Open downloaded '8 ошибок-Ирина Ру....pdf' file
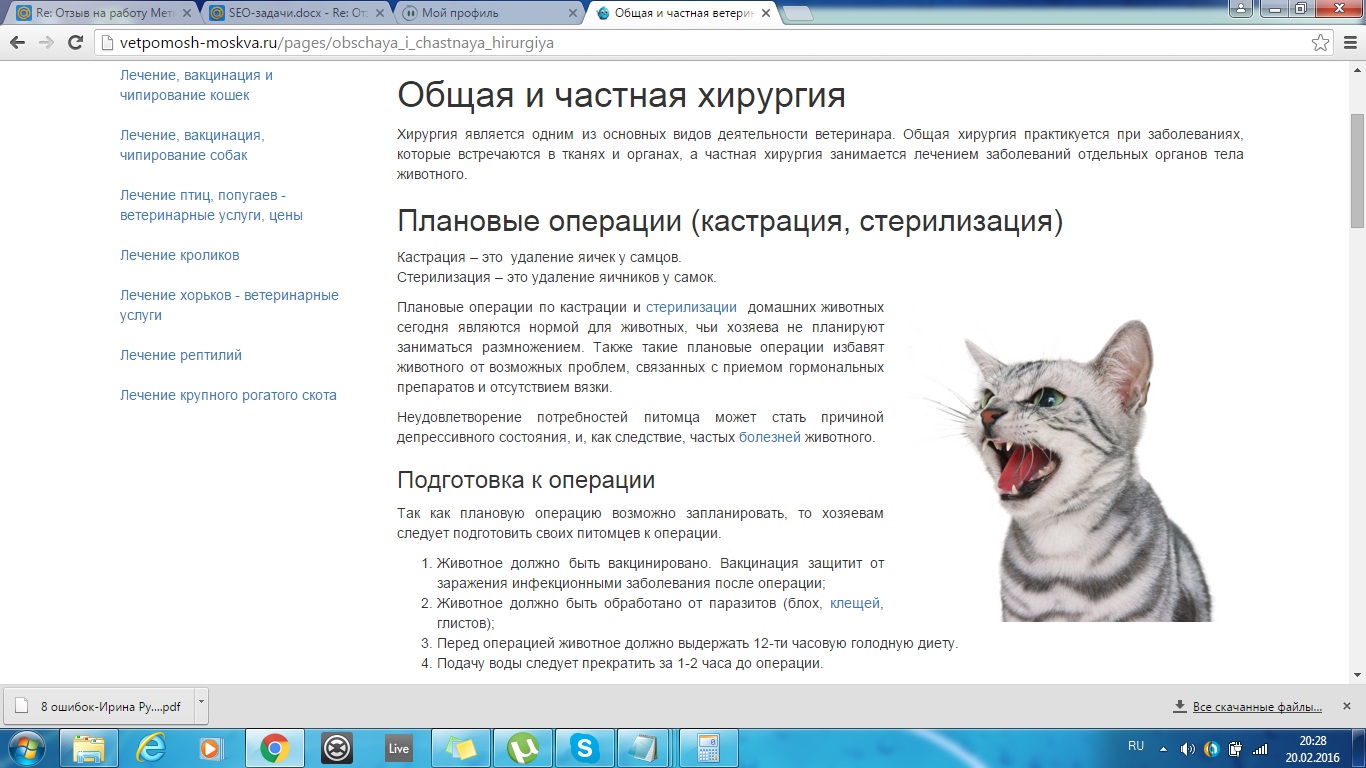Viewport: 1366px width, 768px height. pyautogui.click(x=100, y=705)
